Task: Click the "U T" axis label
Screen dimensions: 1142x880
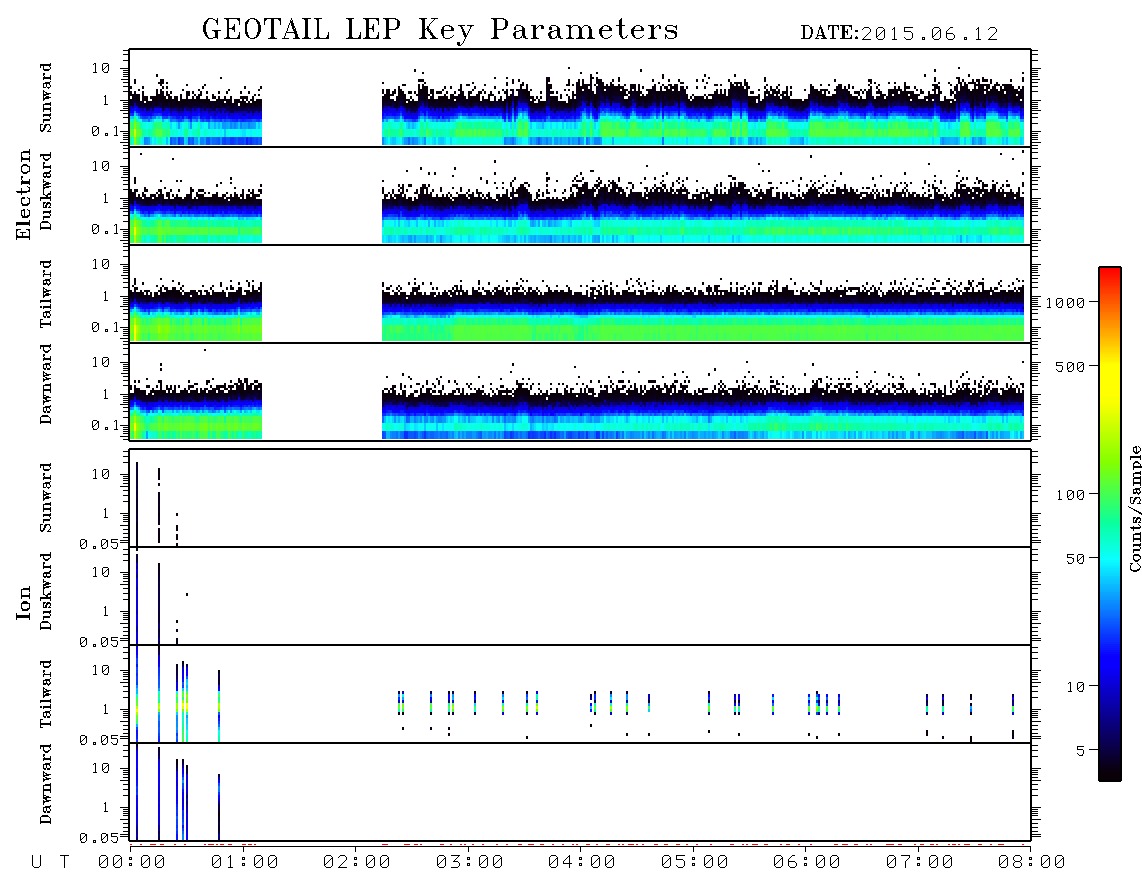Action: (x=50, y=863)
